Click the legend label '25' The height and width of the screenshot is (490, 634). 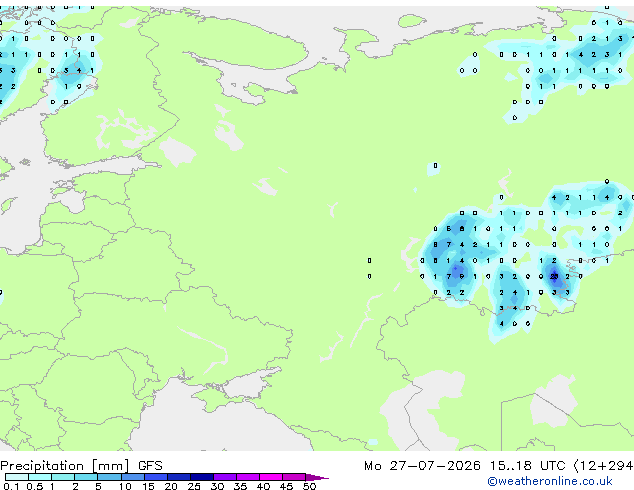194,486
